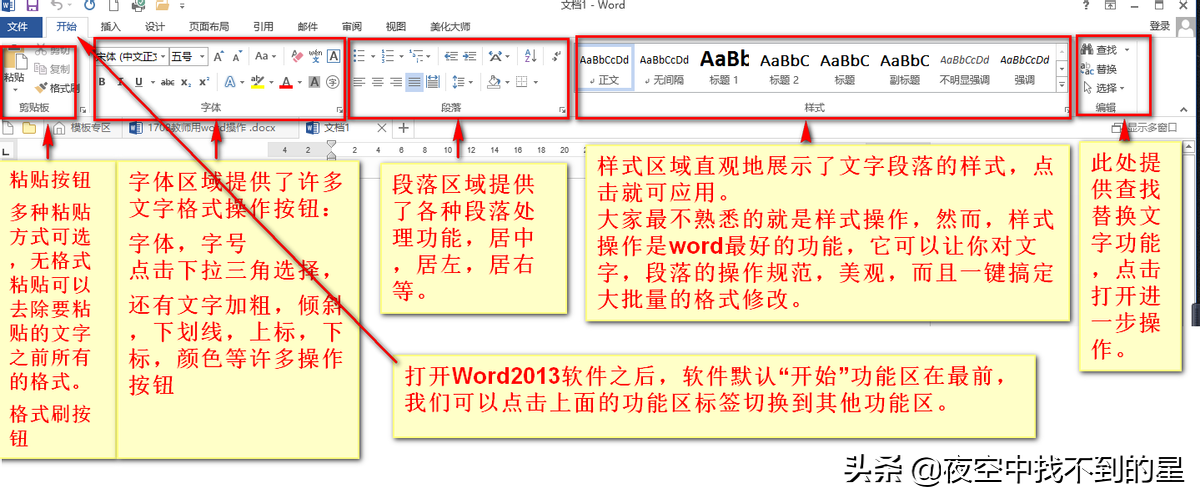Switch to the 引用 (References) tab
1200x500 pixels.
click(x=263, y=27)
